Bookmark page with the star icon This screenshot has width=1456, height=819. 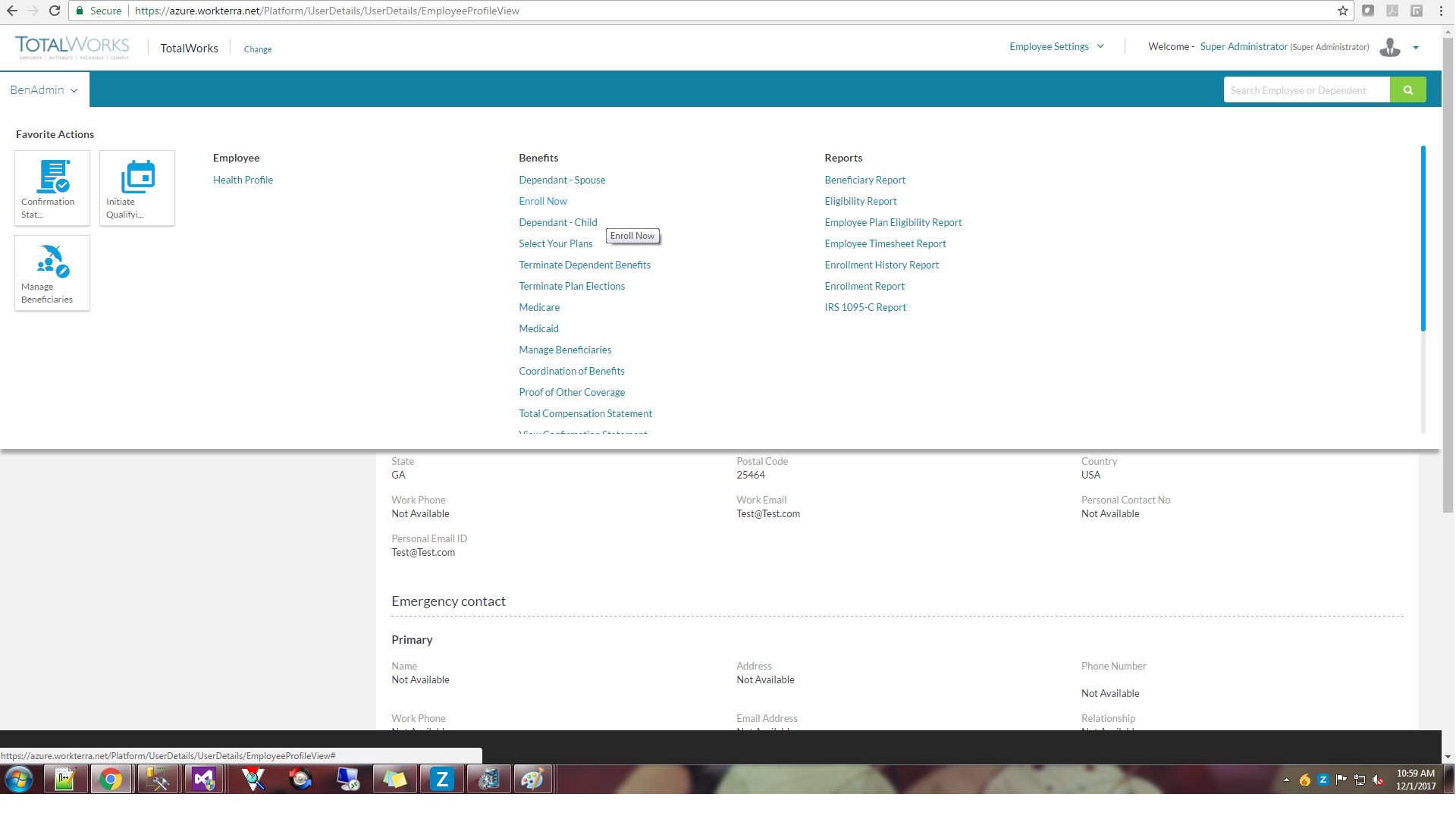(1342, 11)
